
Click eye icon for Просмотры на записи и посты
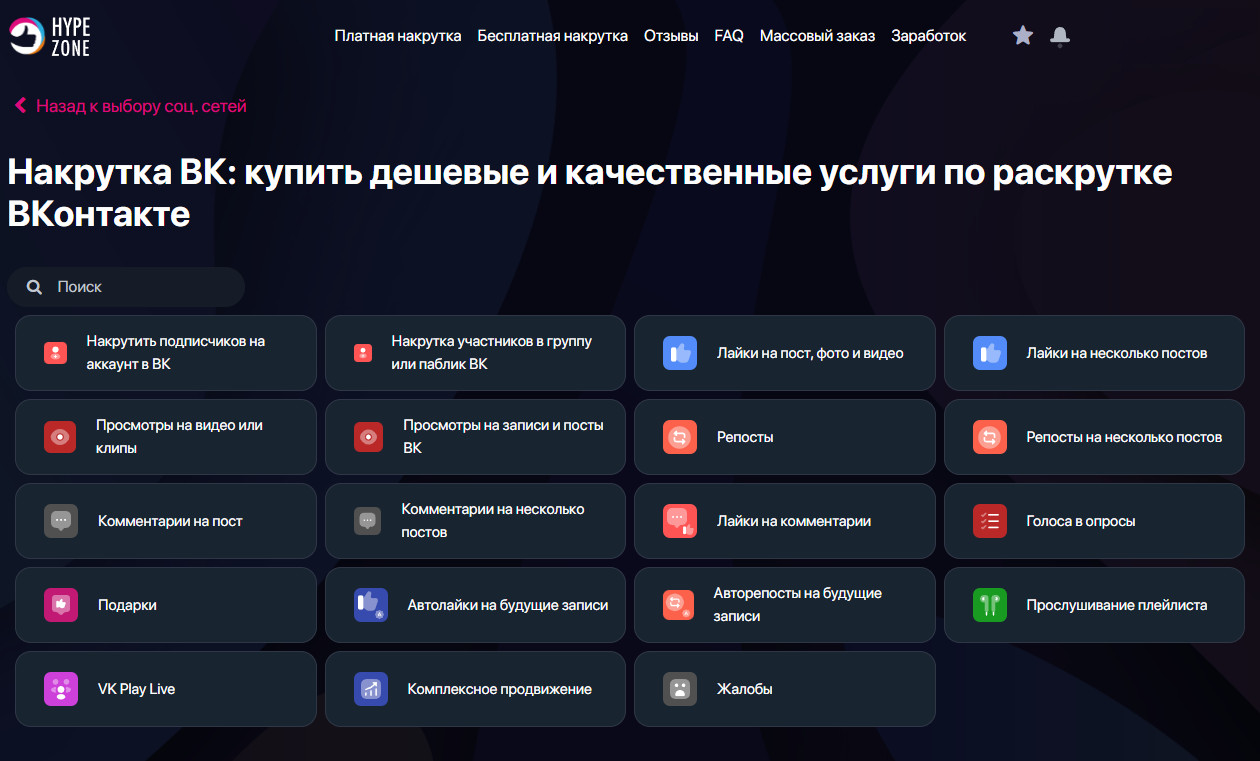(369, 437)
